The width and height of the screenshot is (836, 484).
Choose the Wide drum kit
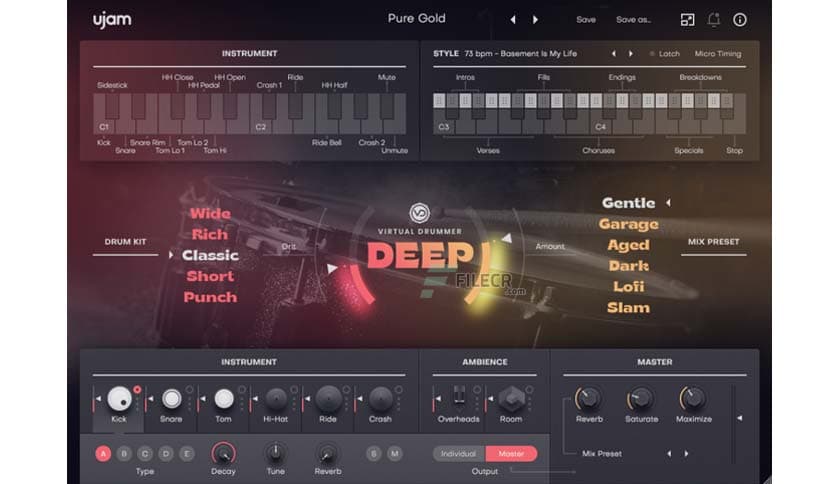coord(210,214)
